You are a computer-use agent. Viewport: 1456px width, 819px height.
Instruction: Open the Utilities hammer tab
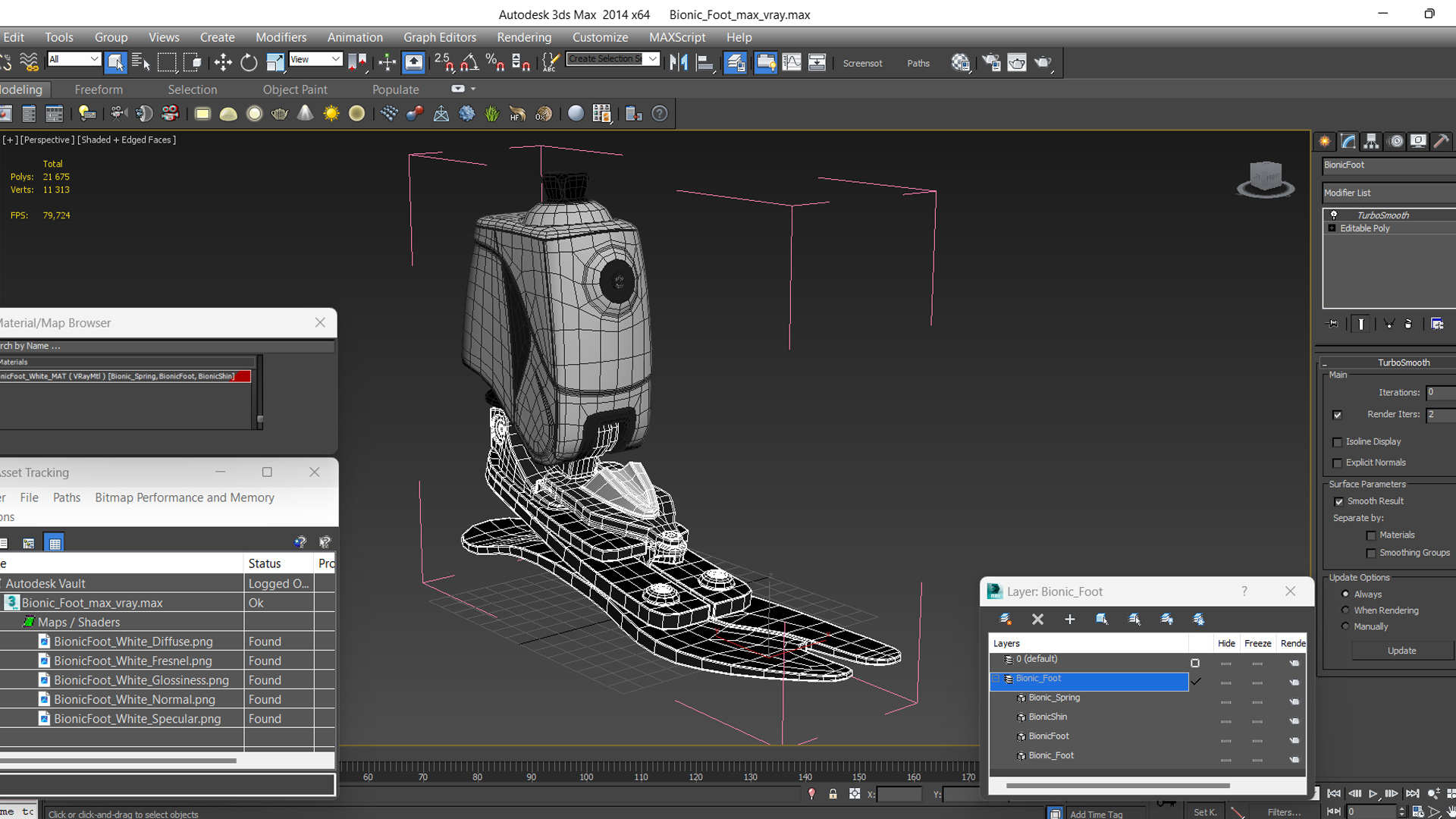pos(1442,141)
